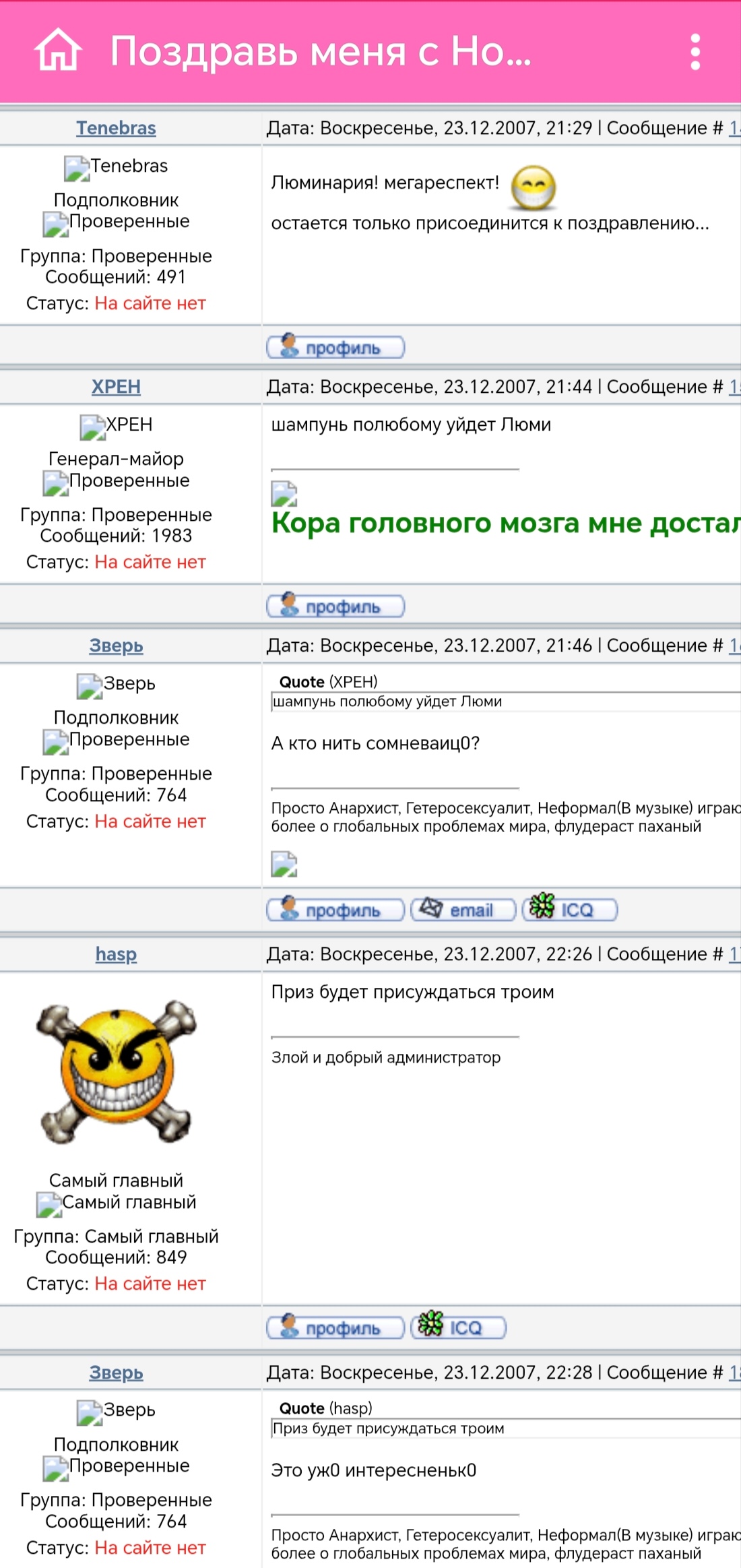Click ICQ button under Зверь's post
This screenshot has height=1568, width=741.
pyautogui.click(x=569, y=910)
